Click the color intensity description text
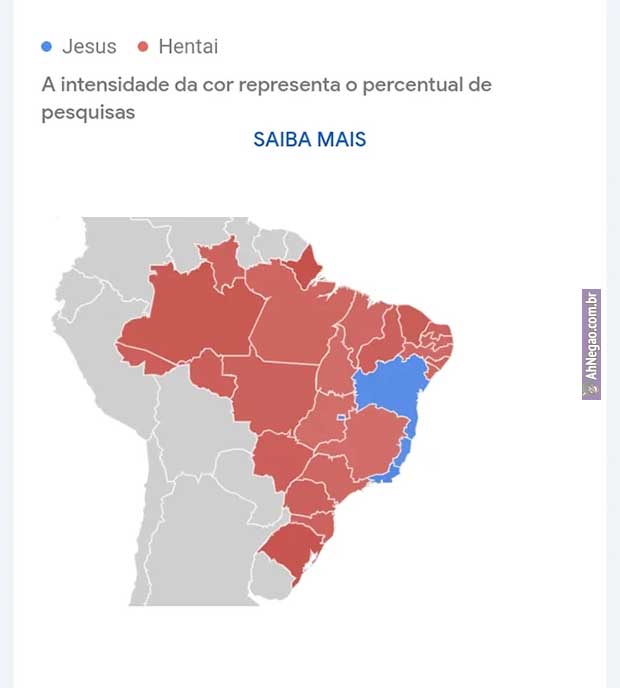Viewport: 620px width, 688px height. coord(266,97)
